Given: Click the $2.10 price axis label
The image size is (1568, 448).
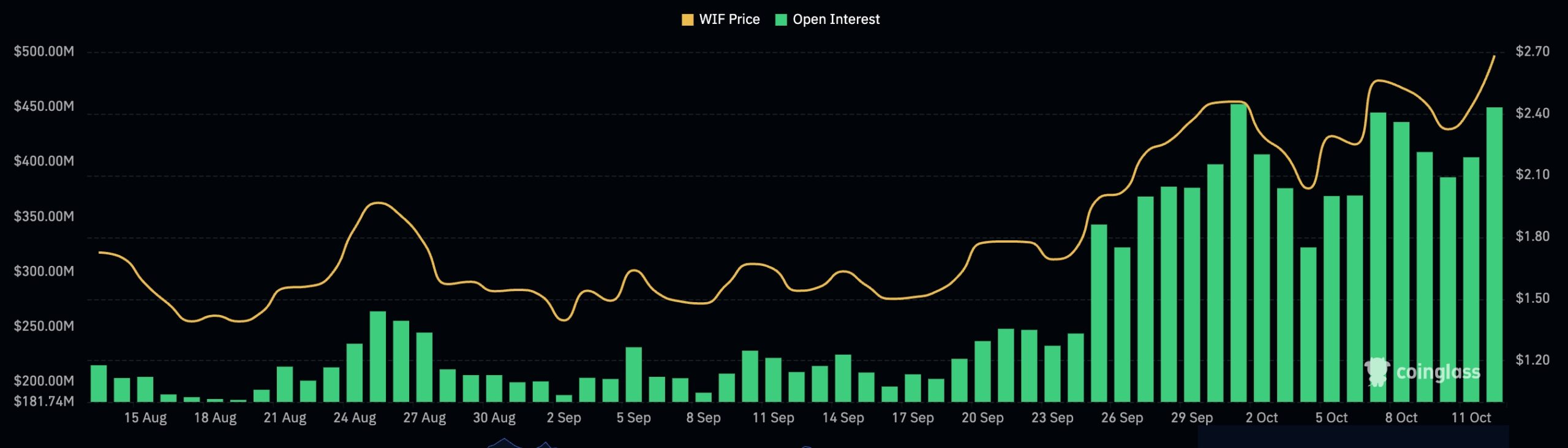Looking at the screenshot, I should tap(1532, 175).
